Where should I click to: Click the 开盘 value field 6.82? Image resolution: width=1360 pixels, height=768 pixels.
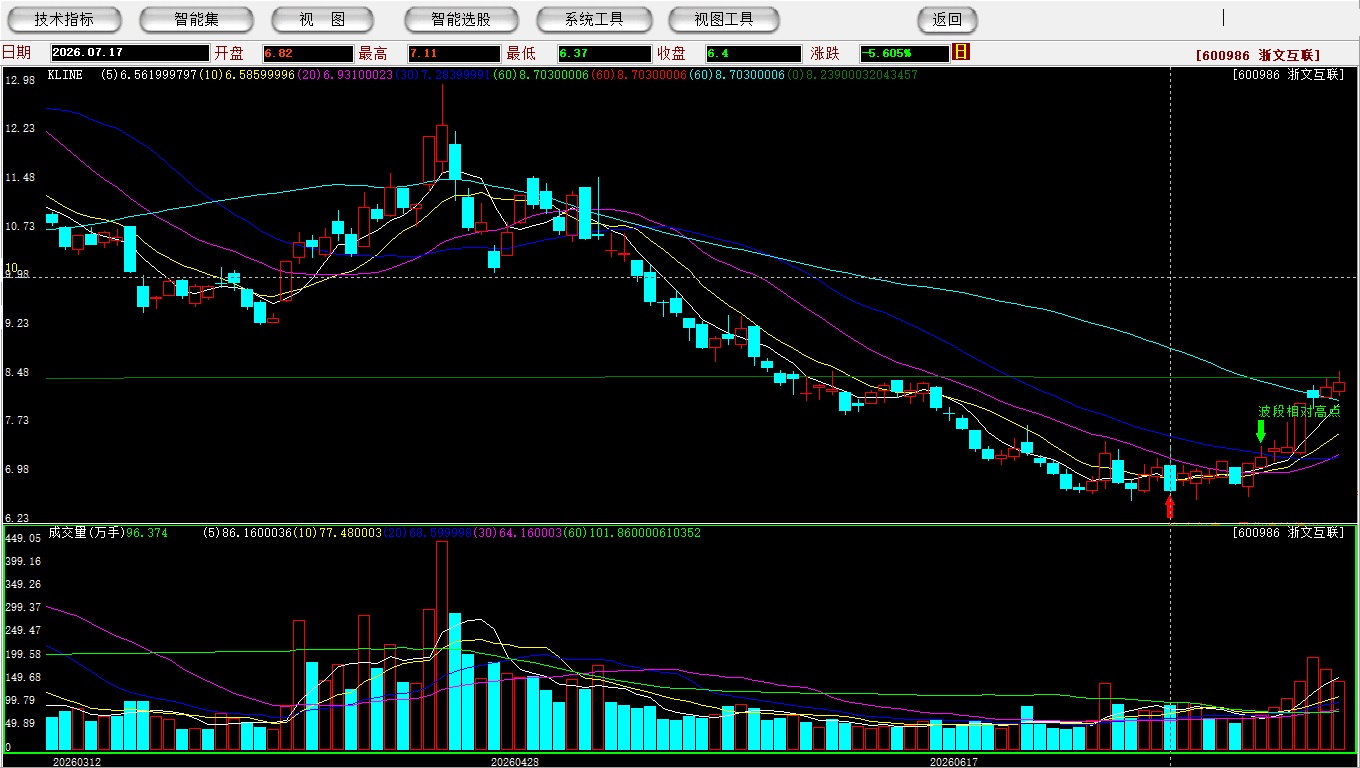(308, 53)
